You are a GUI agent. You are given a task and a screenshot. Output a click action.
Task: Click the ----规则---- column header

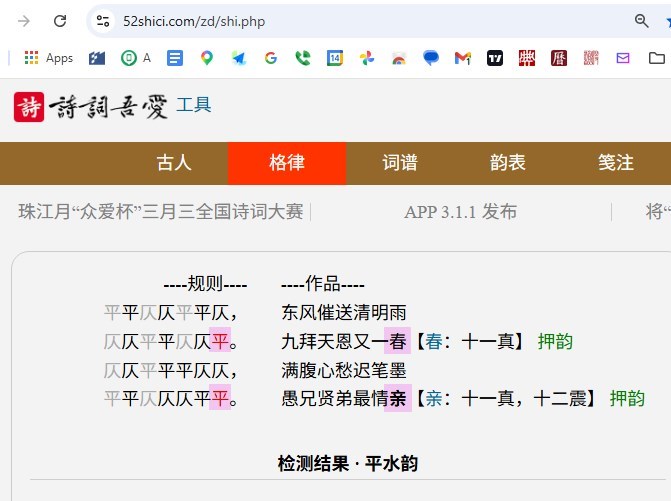pos(205,284)
